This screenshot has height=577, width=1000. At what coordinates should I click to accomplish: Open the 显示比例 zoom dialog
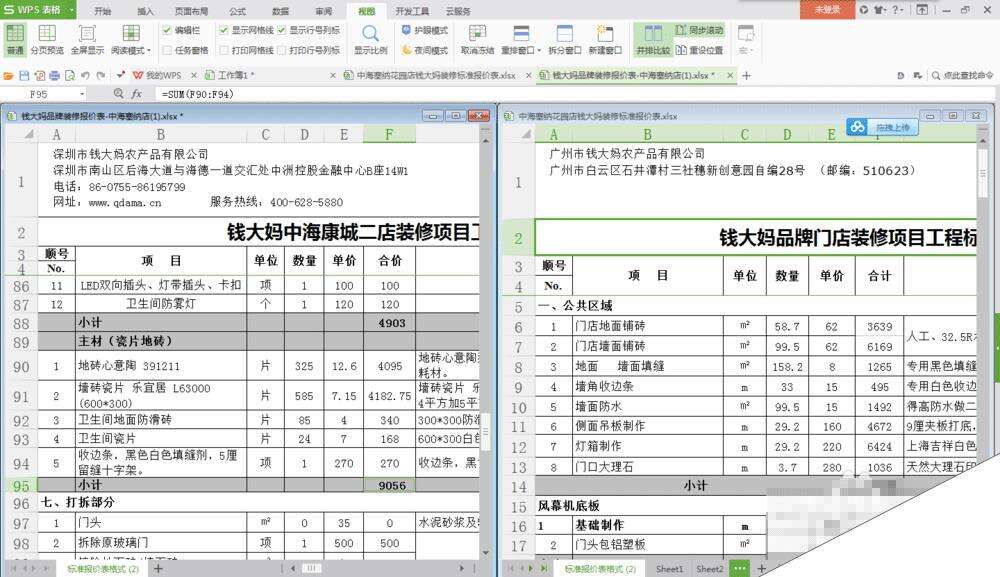coord(370,38)
